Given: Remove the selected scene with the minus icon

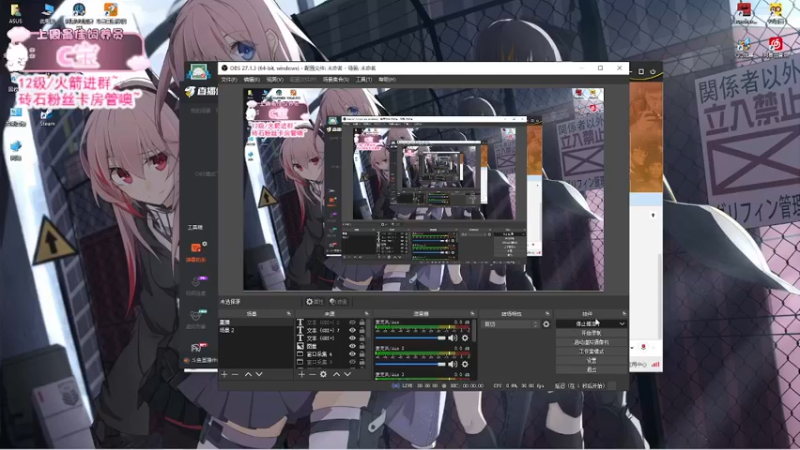Looking at the screenshot, I should pyautogui.click(x=235, y=374).
